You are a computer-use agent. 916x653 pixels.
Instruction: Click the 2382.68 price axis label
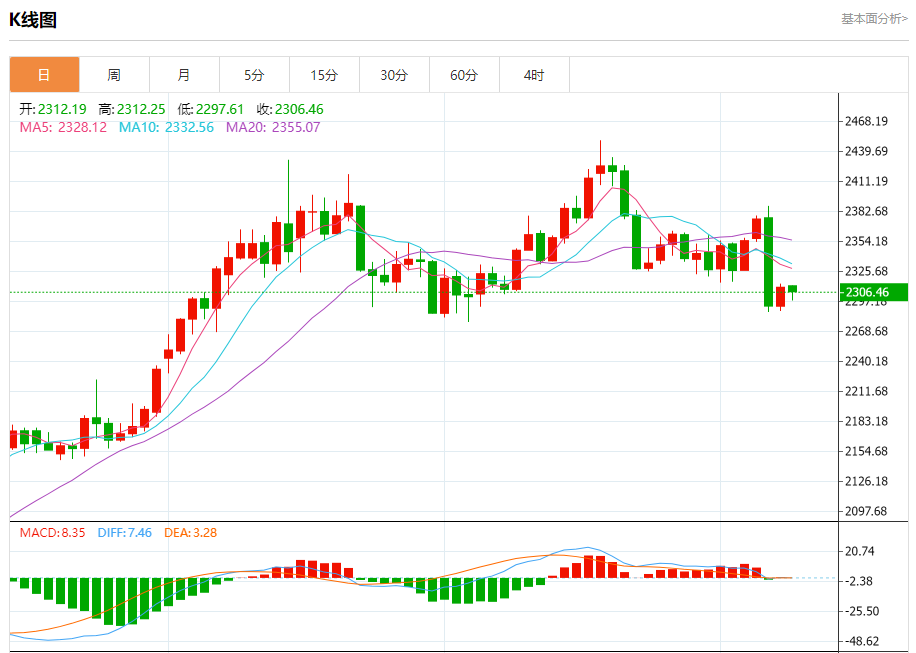(x=867, y=211)
